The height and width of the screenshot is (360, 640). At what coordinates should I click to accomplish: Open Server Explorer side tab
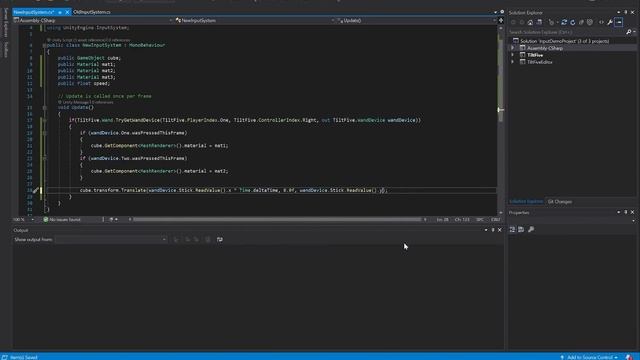tap(5, 23)
